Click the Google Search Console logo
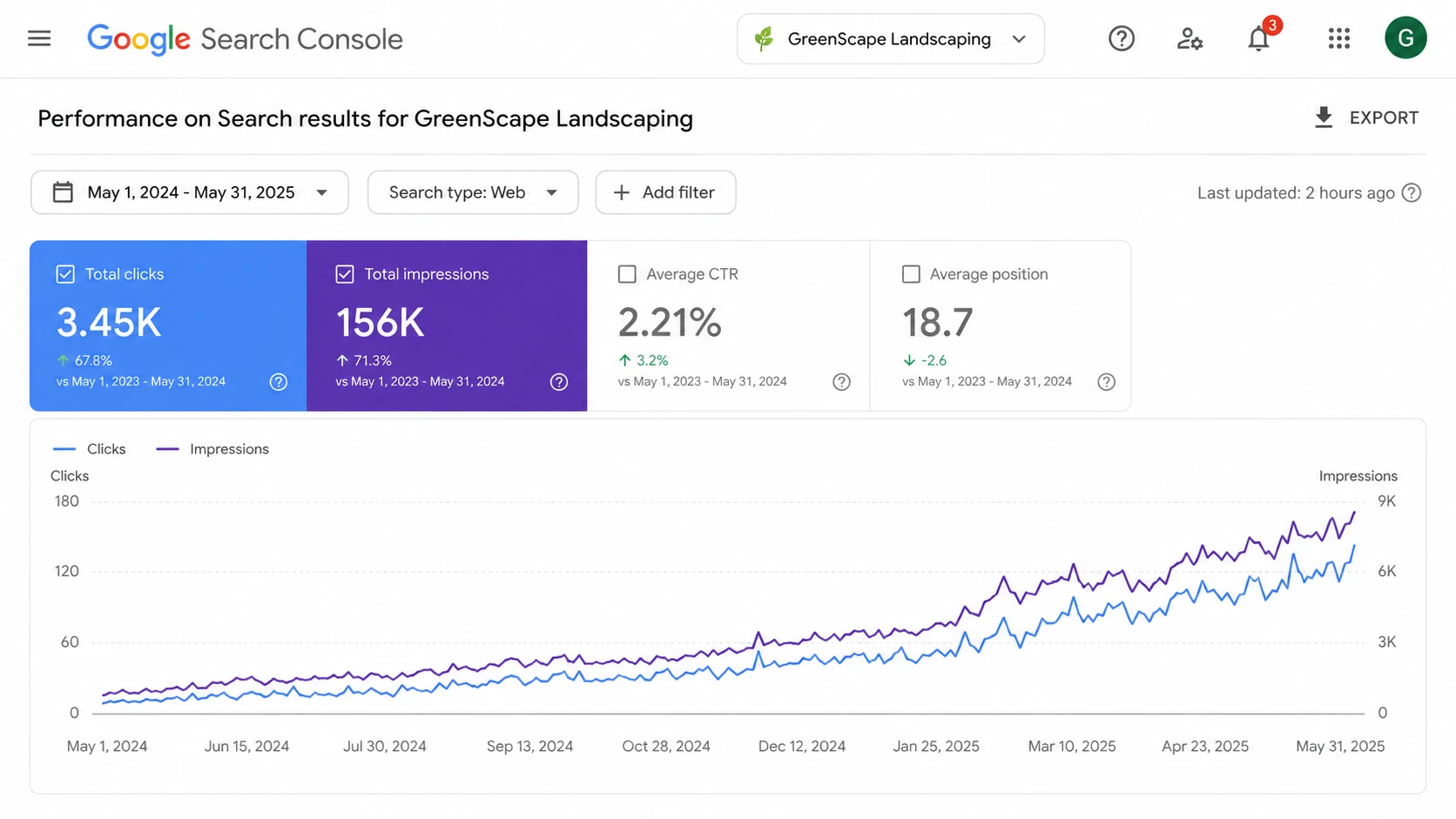 click(x=245, y=39)
